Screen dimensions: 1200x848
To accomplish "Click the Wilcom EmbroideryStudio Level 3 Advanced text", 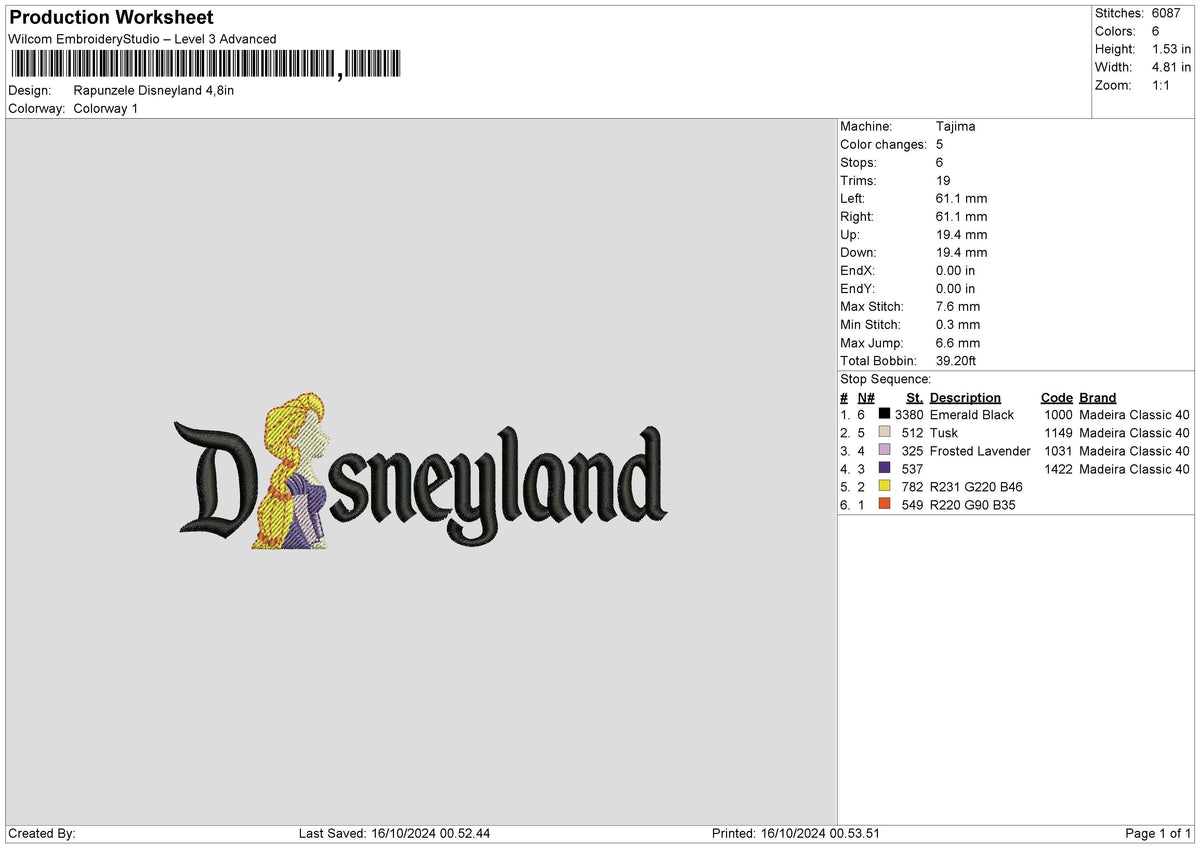I will pos(142,39).
